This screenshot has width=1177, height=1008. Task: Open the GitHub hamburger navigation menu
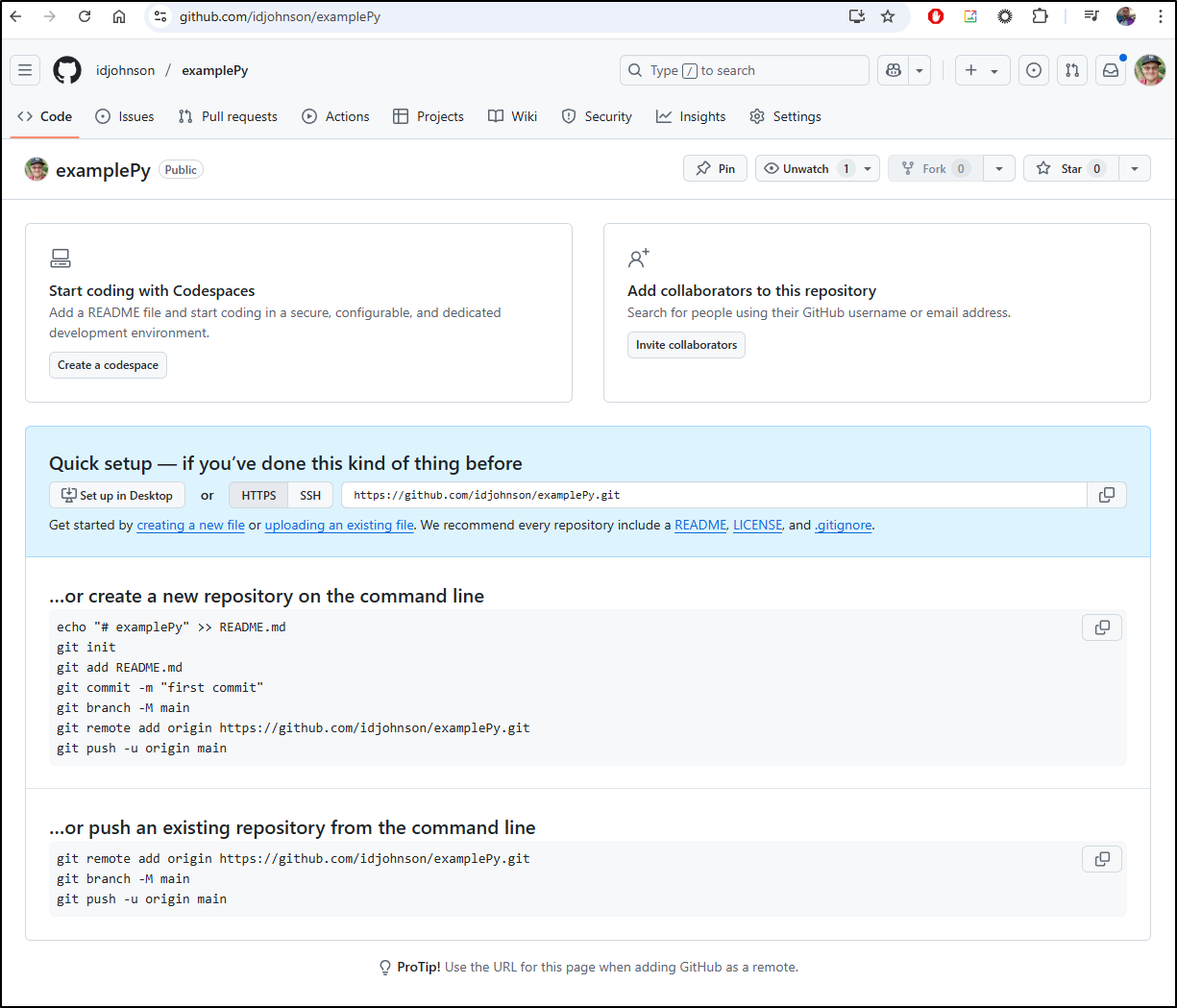tap(26, 70)
